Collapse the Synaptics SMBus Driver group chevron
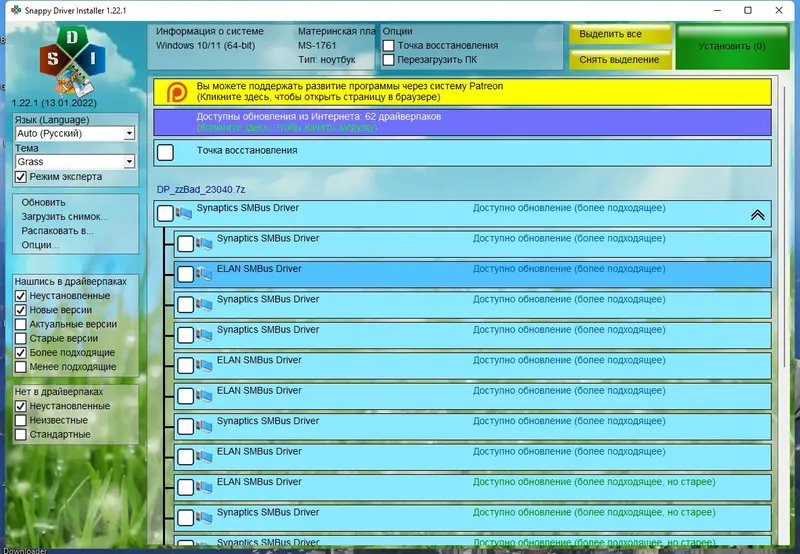 pos(757,215)
